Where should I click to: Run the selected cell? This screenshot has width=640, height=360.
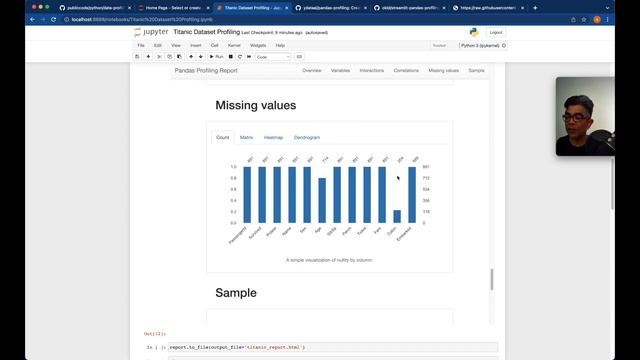216,57
